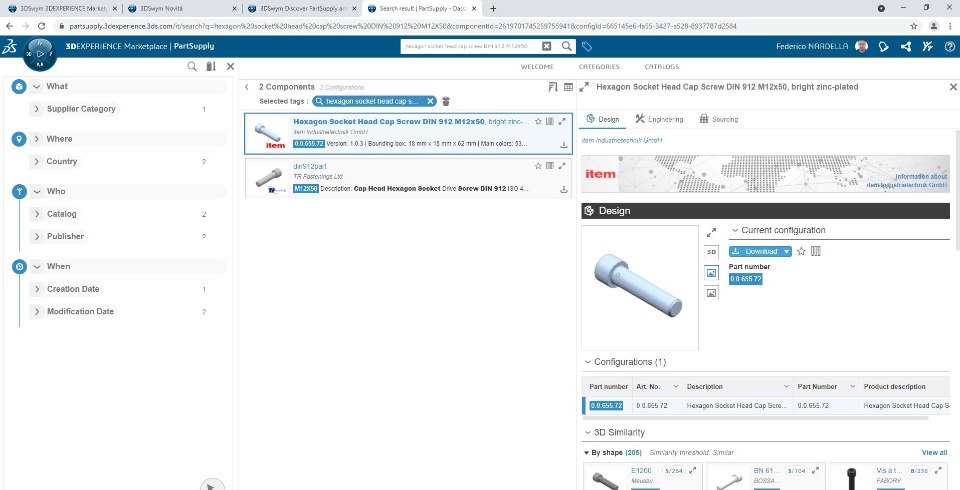Expand the Catalog filter
Image resolution: width=960 pixels, height=490 pixels.
pos(36,214)
